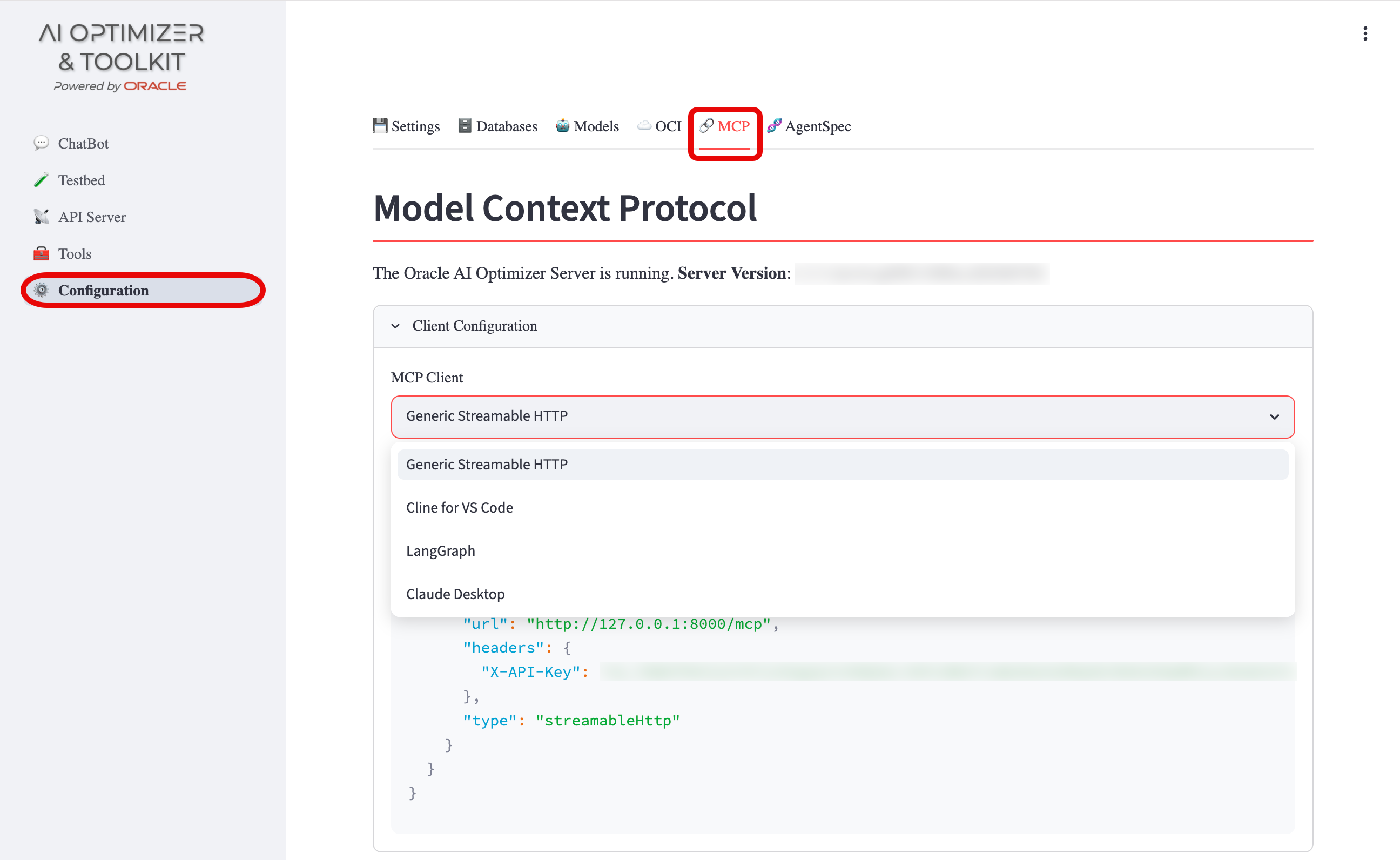Click the Testbed test tube icon
Viewport: 1400px width, 860px height.
pyautogui.click(x=41, y=180)
